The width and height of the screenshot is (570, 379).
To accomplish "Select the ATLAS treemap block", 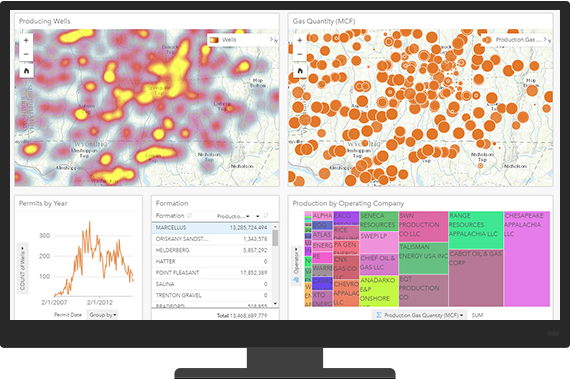I will click(x=322, y=235).
